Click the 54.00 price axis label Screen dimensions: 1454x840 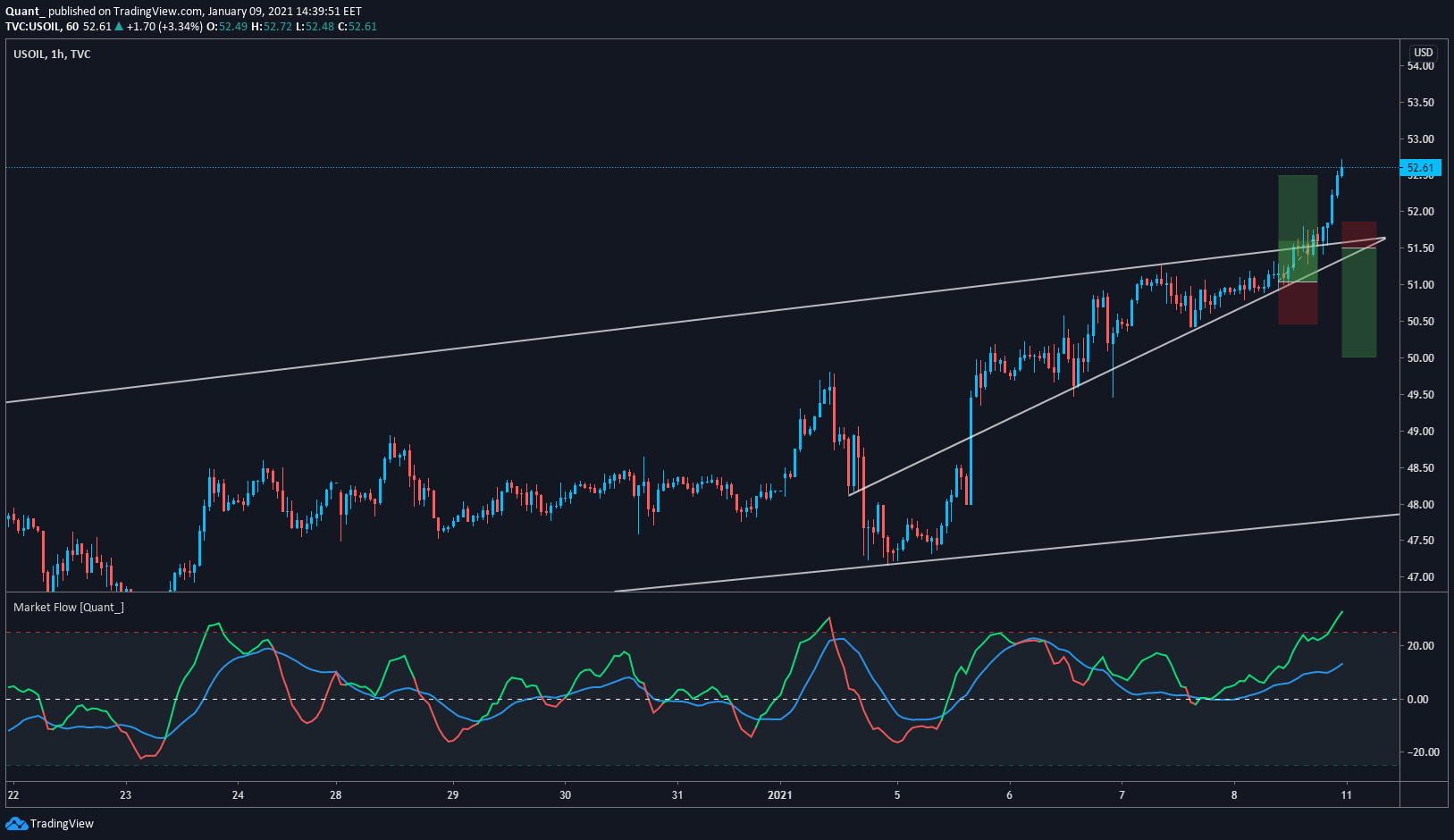click(x=1421, y=66)
